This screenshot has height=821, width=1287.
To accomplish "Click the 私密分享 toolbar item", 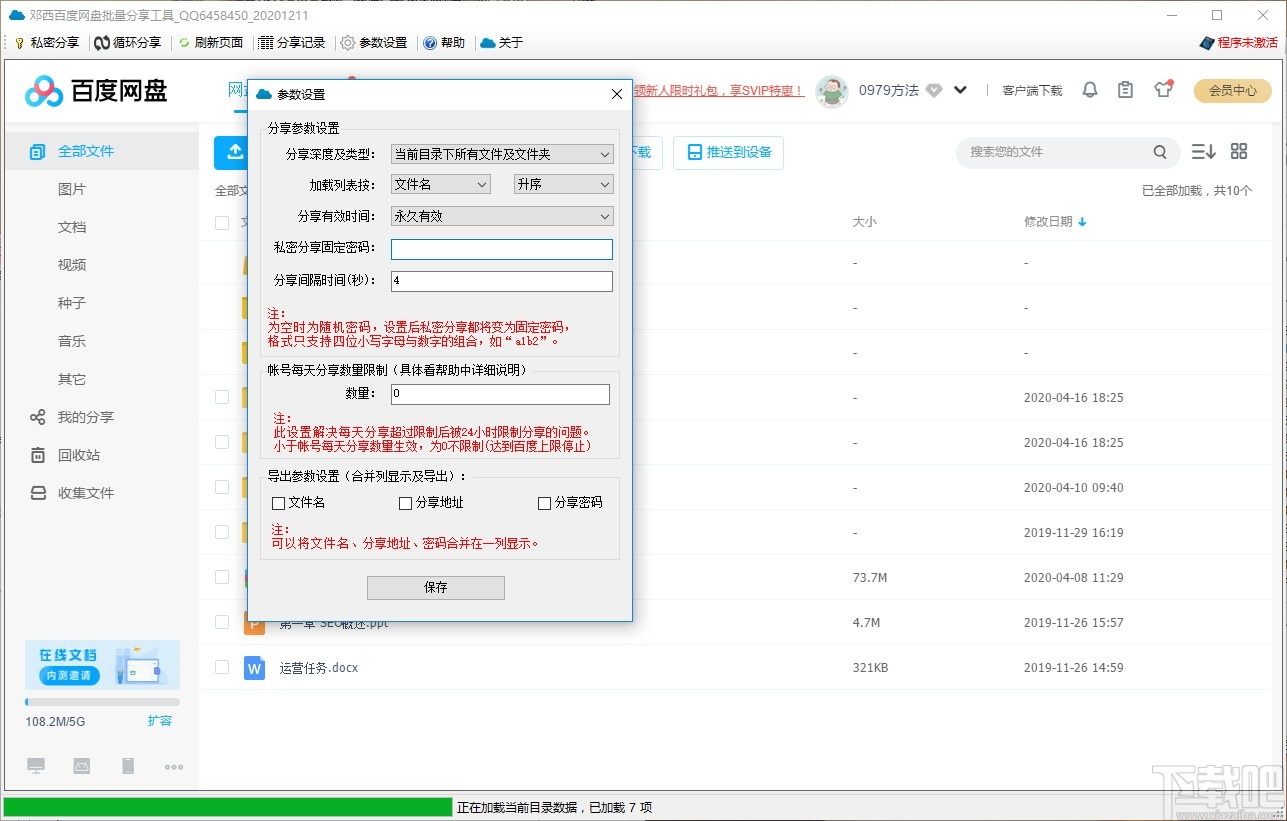I will point(46,43).
